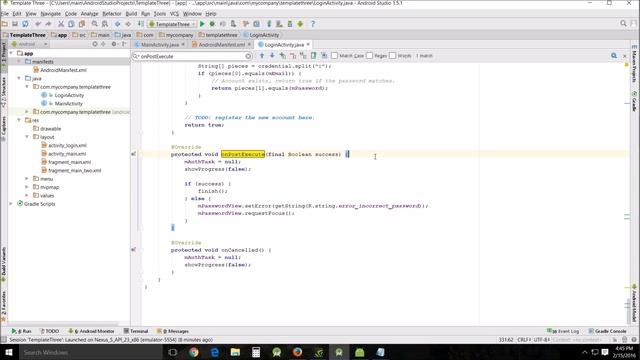Open the Terminal tool window

[136, 331]
